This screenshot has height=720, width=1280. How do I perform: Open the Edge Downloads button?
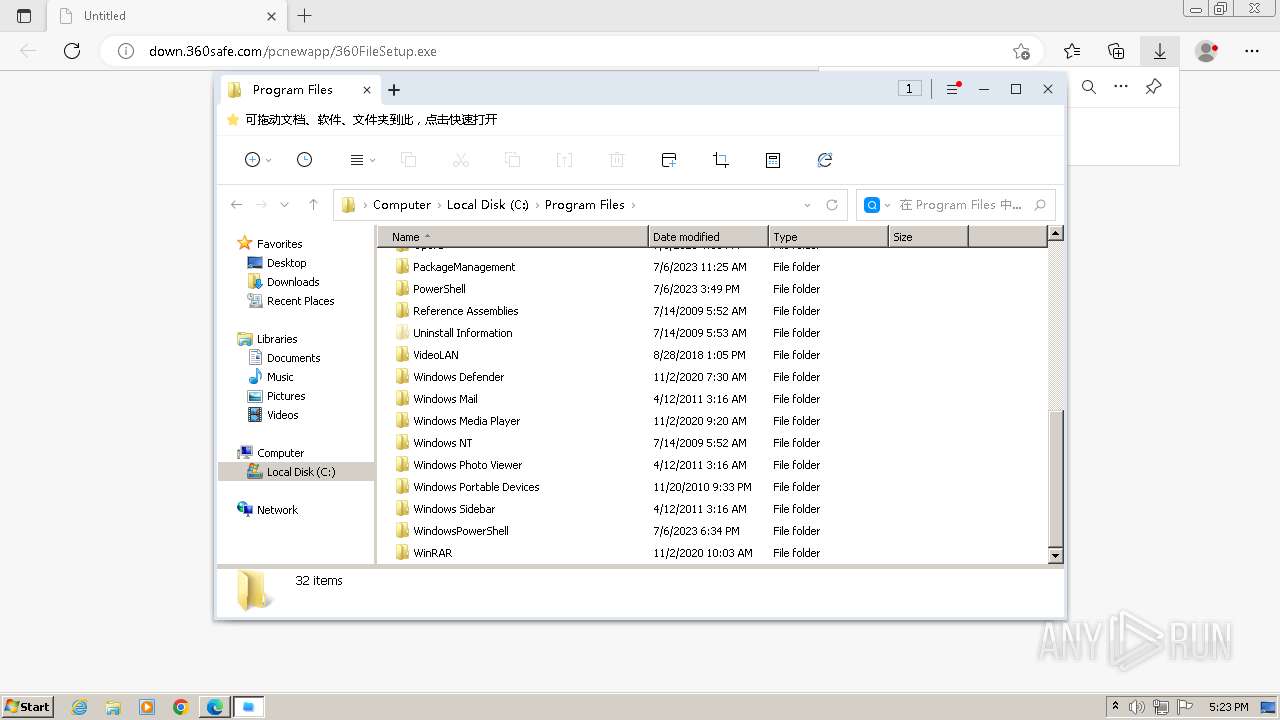click(1160, 51)
